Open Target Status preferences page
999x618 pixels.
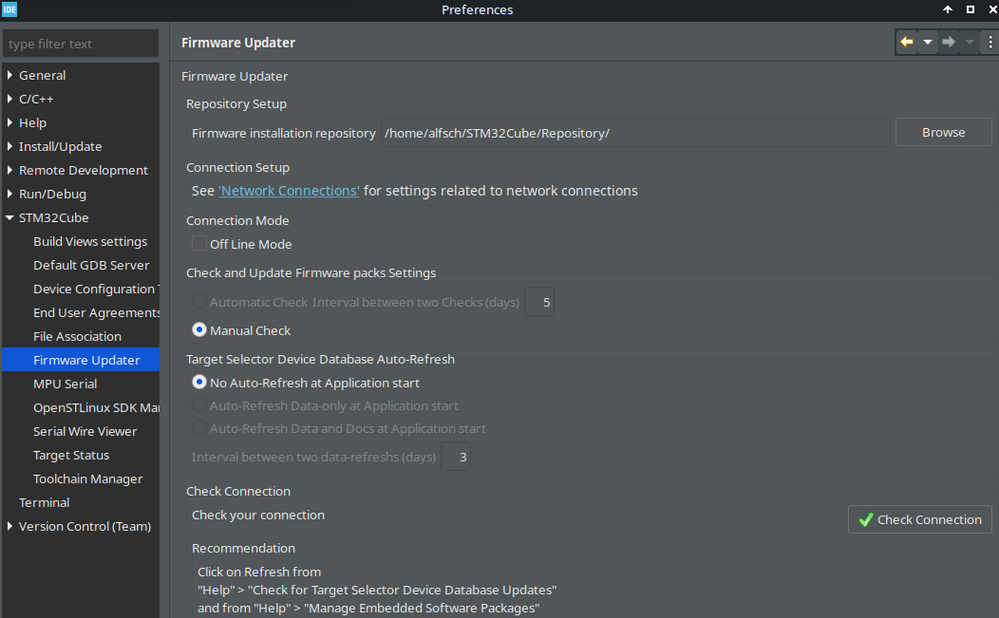coord(71,456)
